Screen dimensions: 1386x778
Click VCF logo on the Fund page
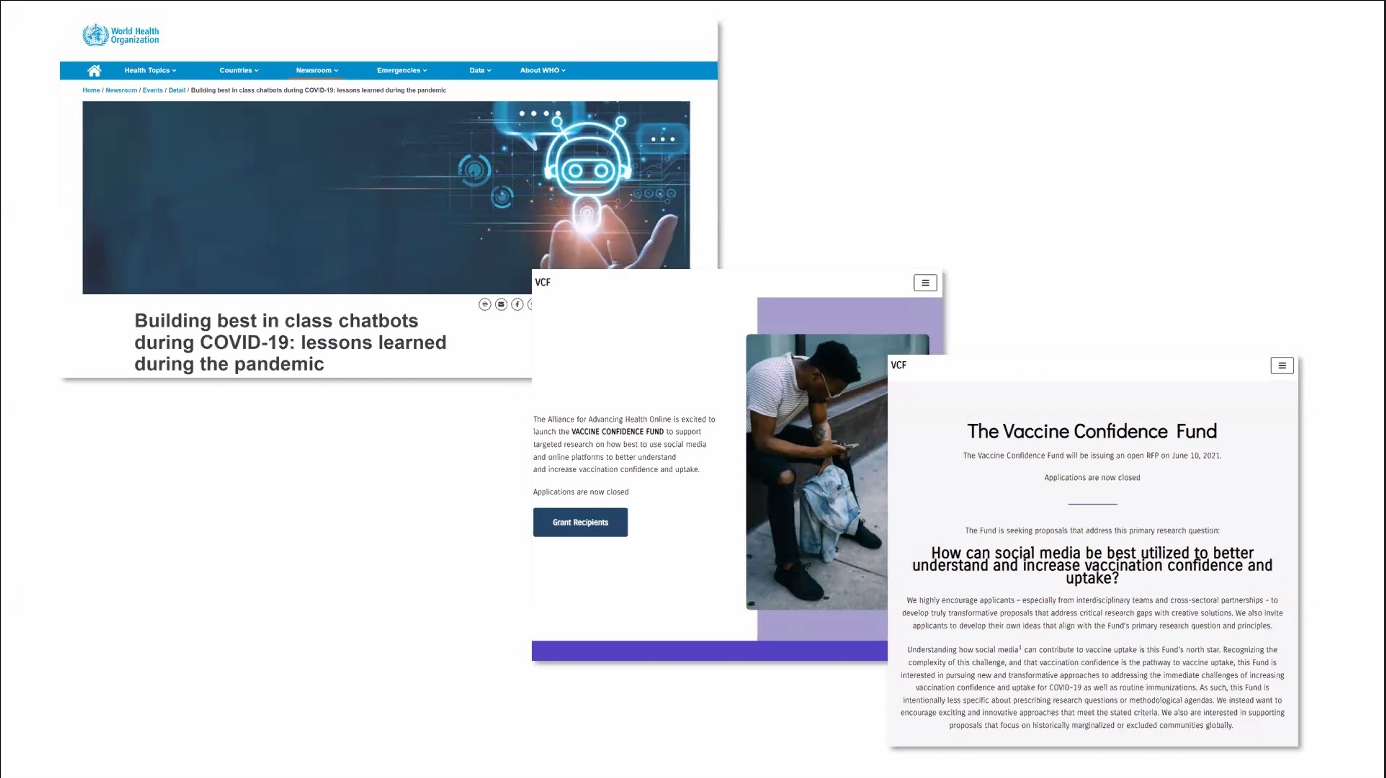tap(899, 365)
